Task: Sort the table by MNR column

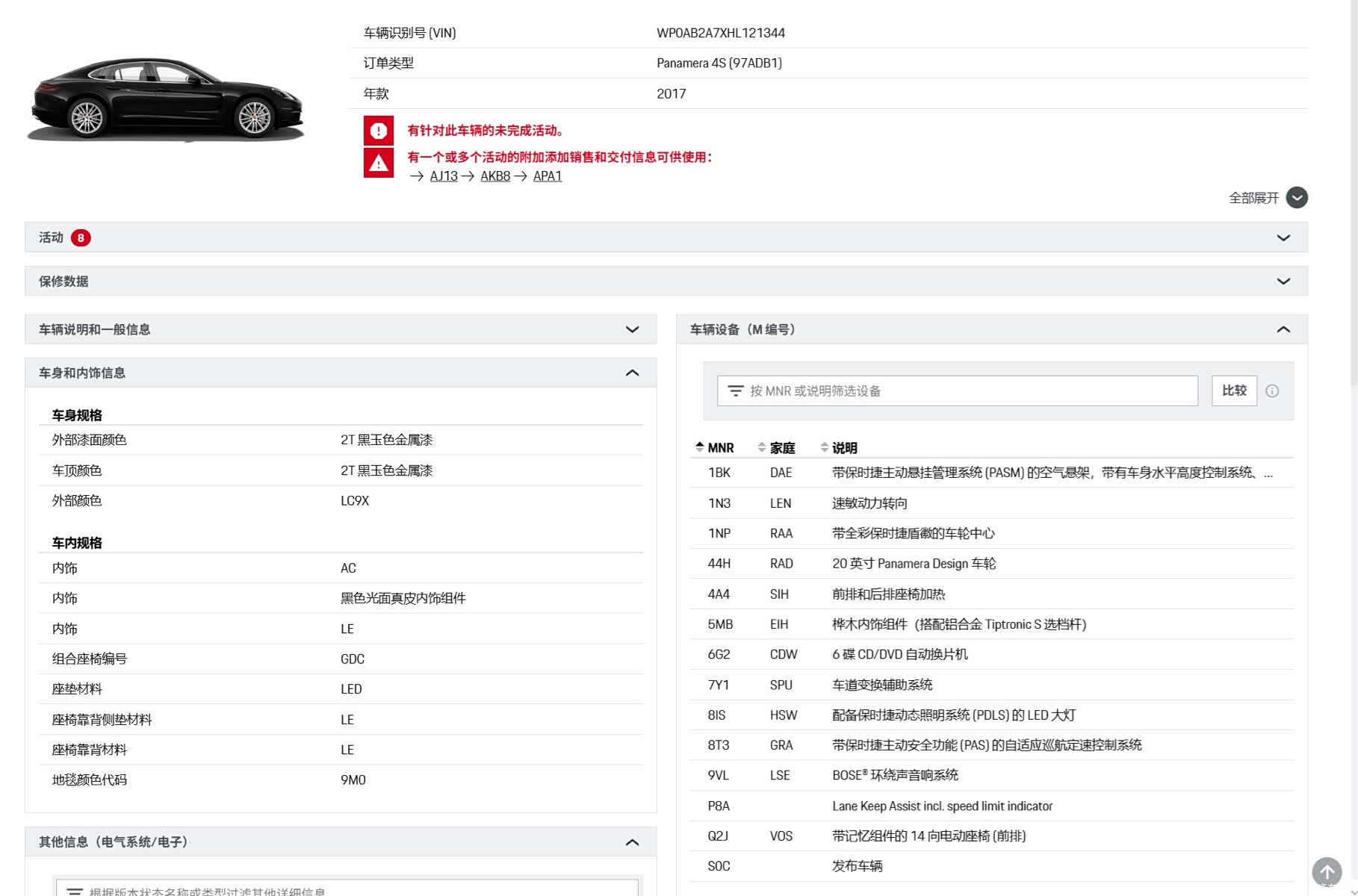Action: pyautogui.click(x=715, y=447)
